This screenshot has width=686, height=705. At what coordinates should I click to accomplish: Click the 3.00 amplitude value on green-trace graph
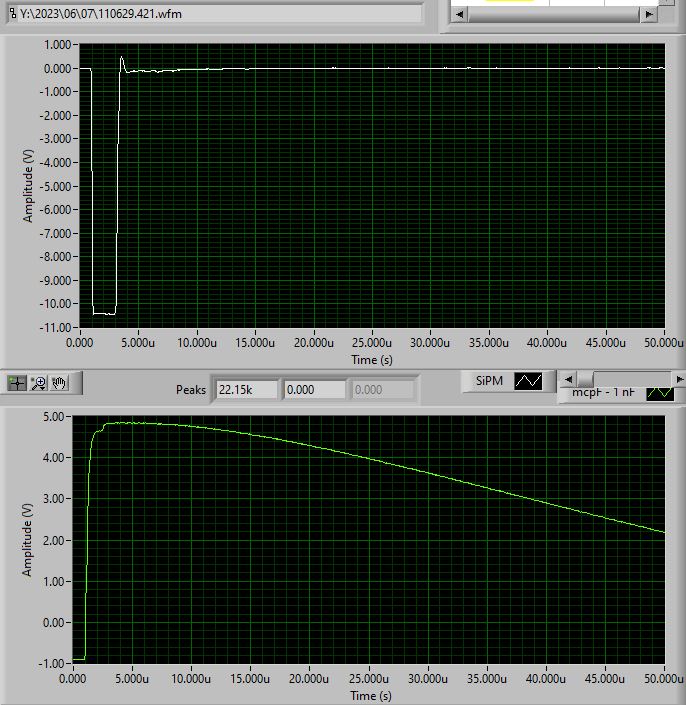coord(53,499)
